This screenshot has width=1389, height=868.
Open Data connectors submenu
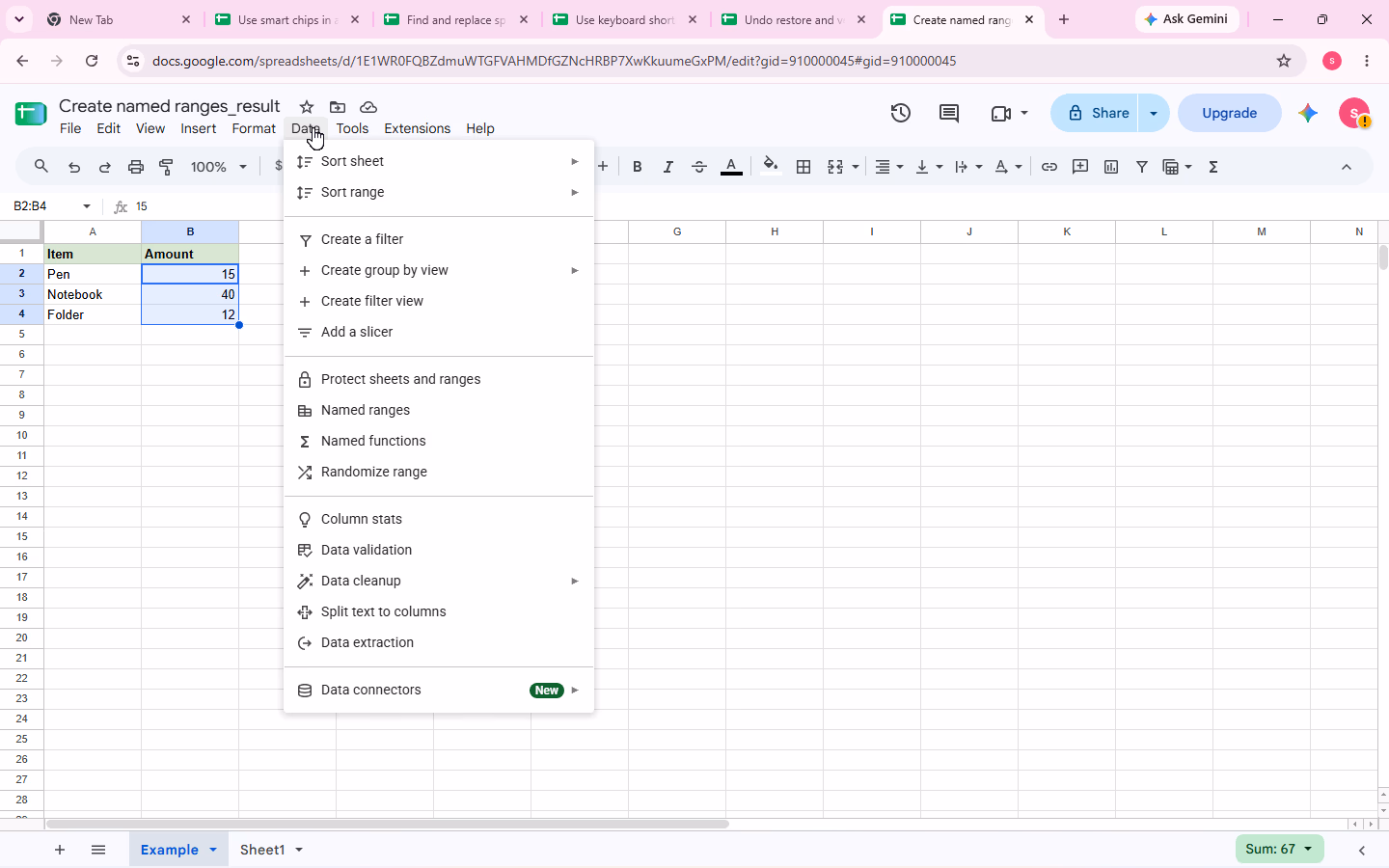439,690
